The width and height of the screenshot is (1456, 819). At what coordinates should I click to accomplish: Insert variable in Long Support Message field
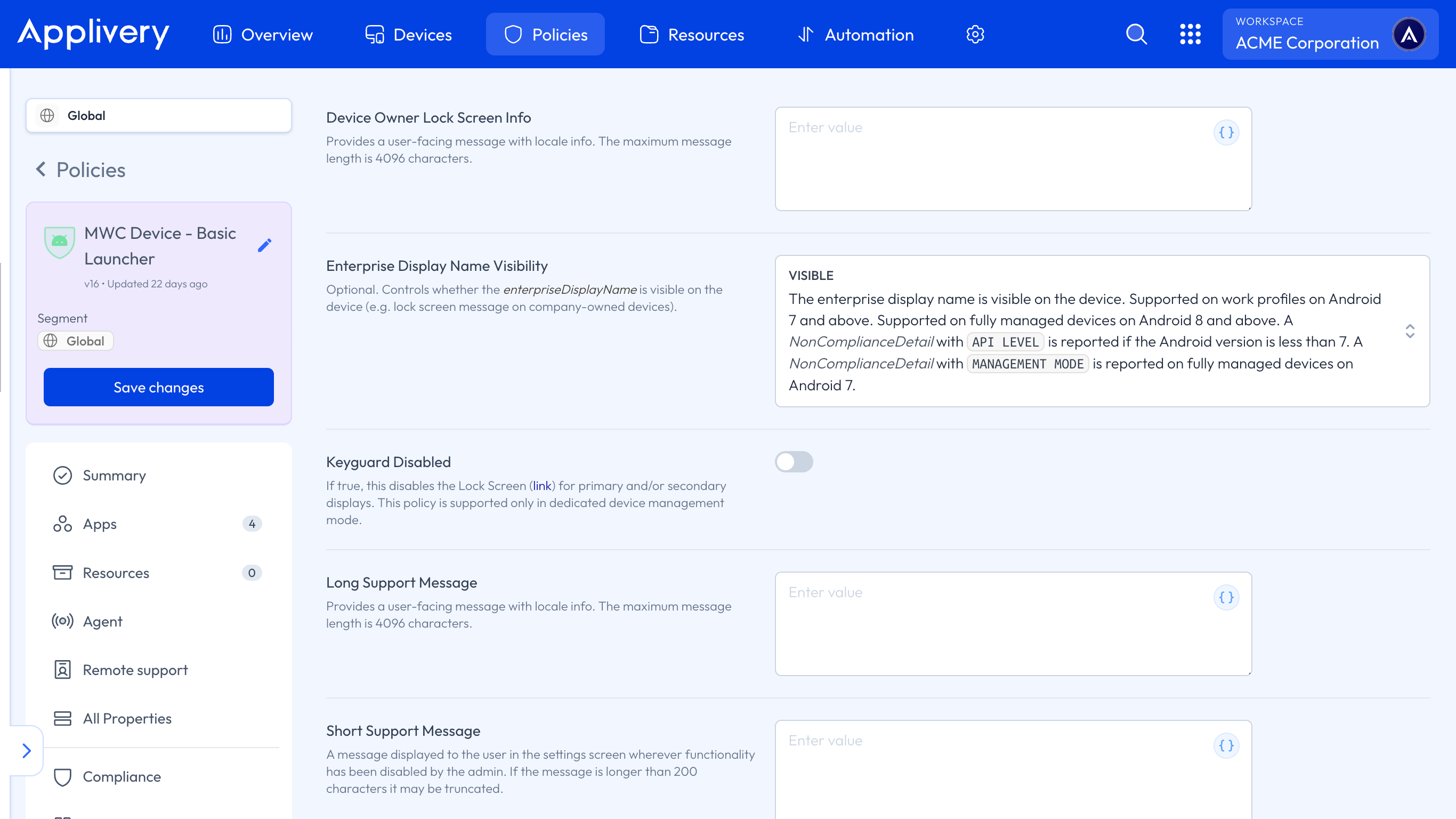[x=1226, y=598]
